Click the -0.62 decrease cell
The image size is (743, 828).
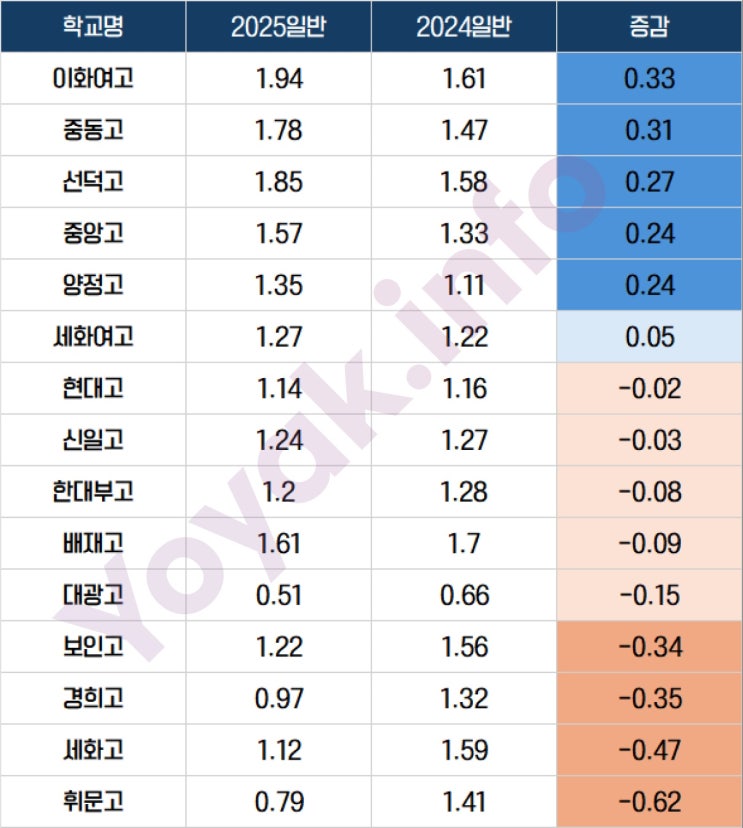pyautogui.click(x=649, y=802)
